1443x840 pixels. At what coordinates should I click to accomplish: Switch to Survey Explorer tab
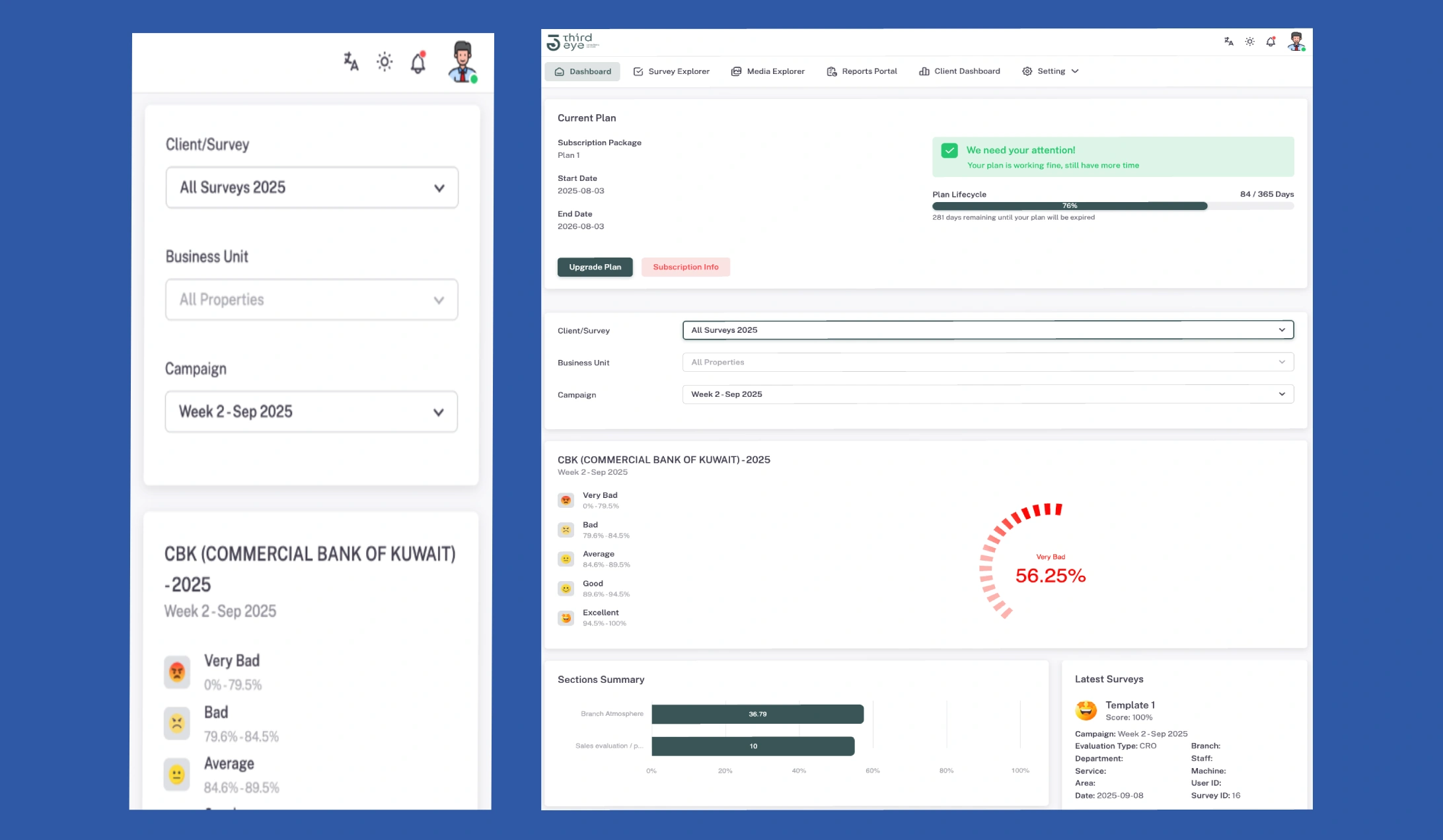coord(671,71)
